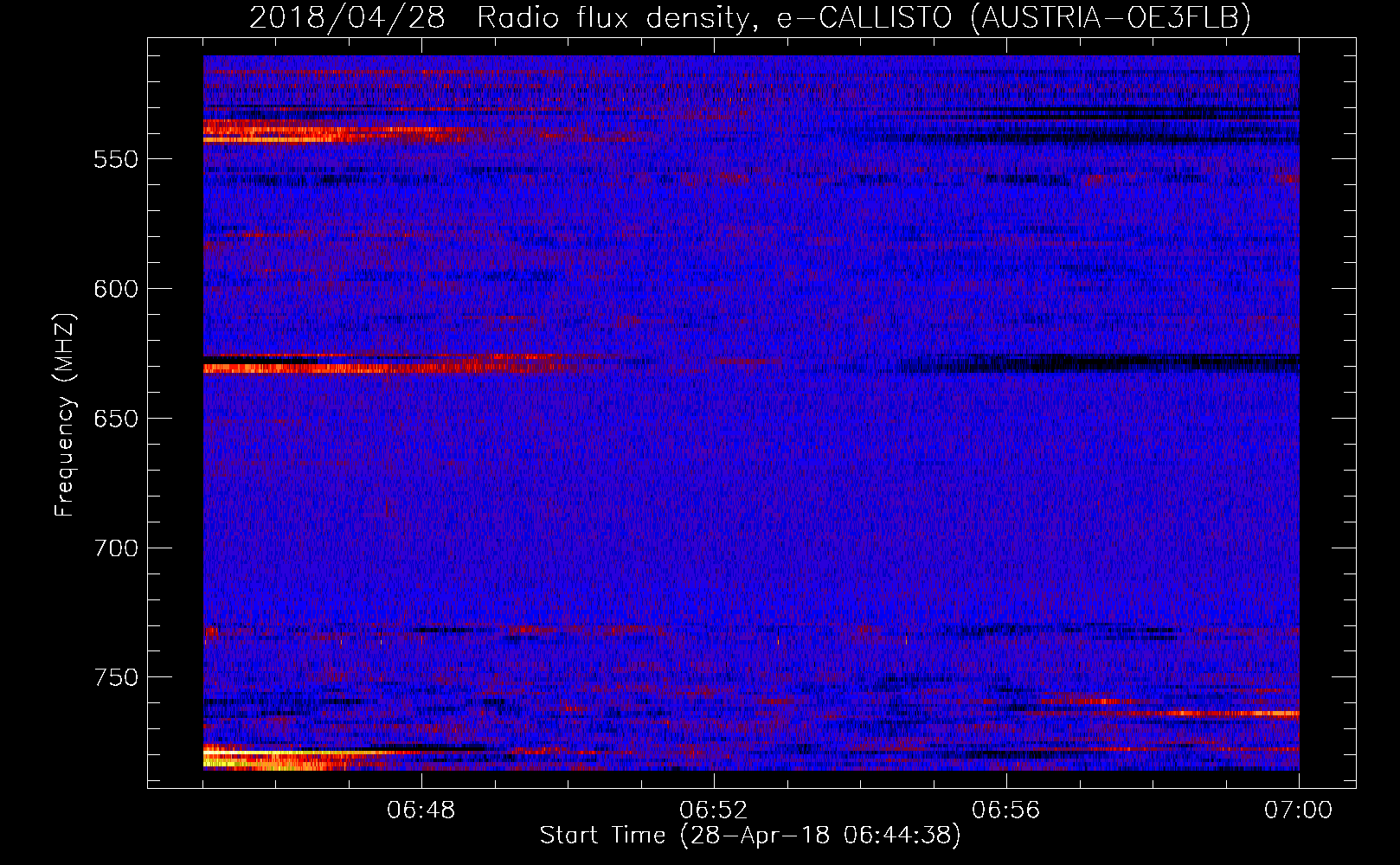Click the 07:00 time tick label
Screen dimensions: 1400x865
1299,811
